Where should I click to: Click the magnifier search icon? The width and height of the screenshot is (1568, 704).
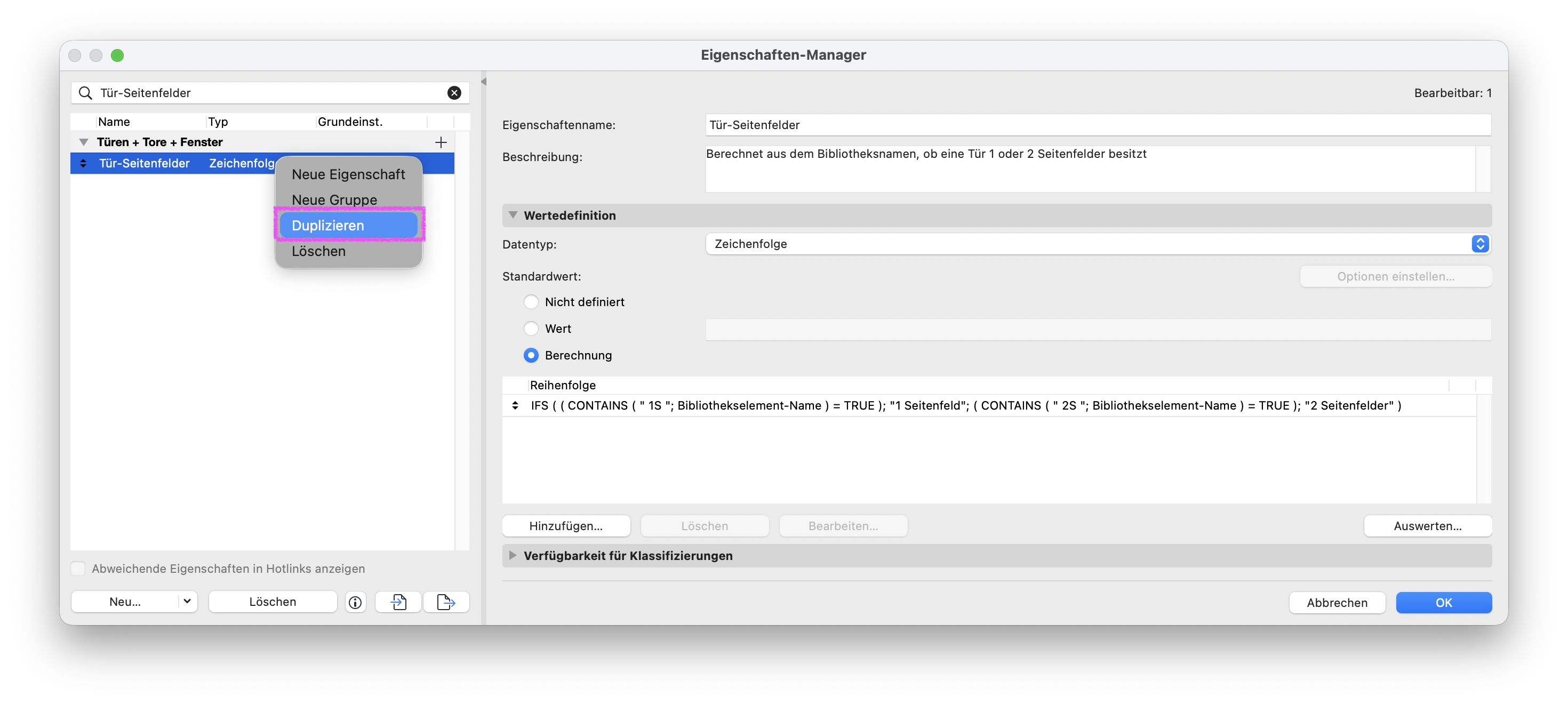click(x=86, y=92)
